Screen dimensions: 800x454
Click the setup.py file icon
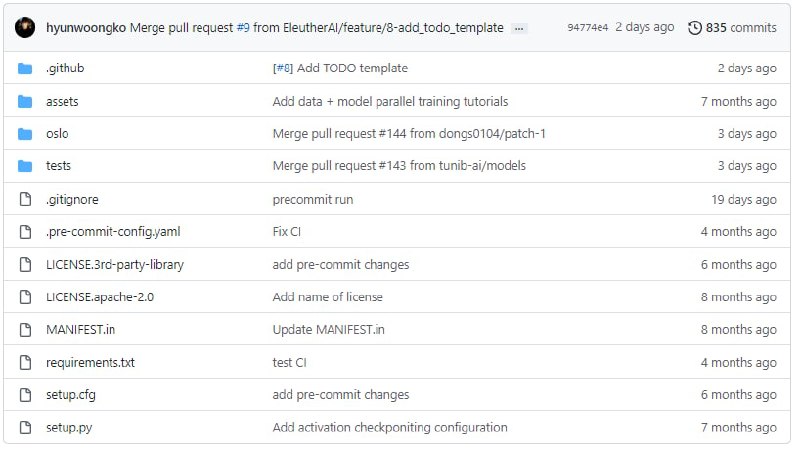pos(25,427)
